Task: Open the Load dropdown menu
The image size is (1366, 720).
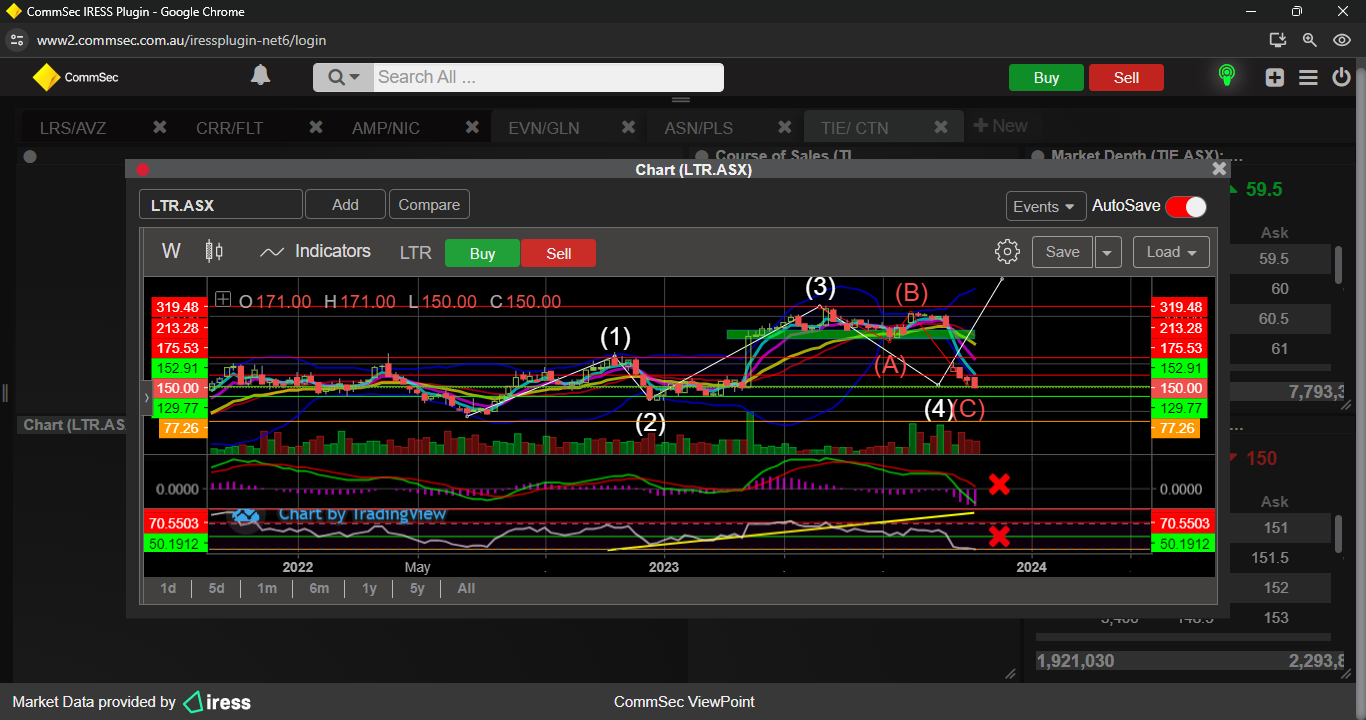Action: point(1171,252)
